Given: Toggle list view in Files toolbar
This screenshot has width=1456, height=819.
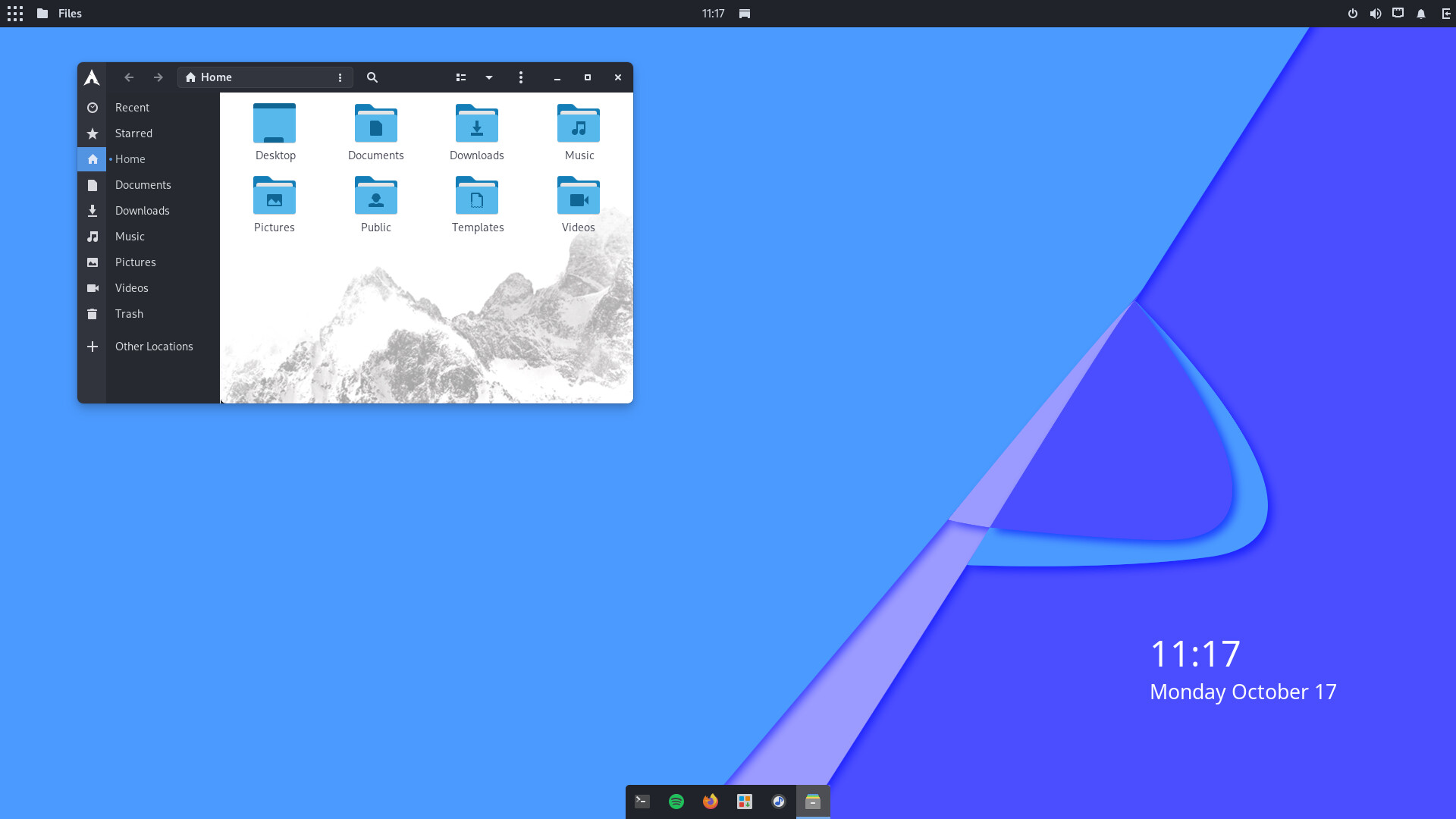Looking at the screenshot, I should pyautogui.click(x=461, y=77).
